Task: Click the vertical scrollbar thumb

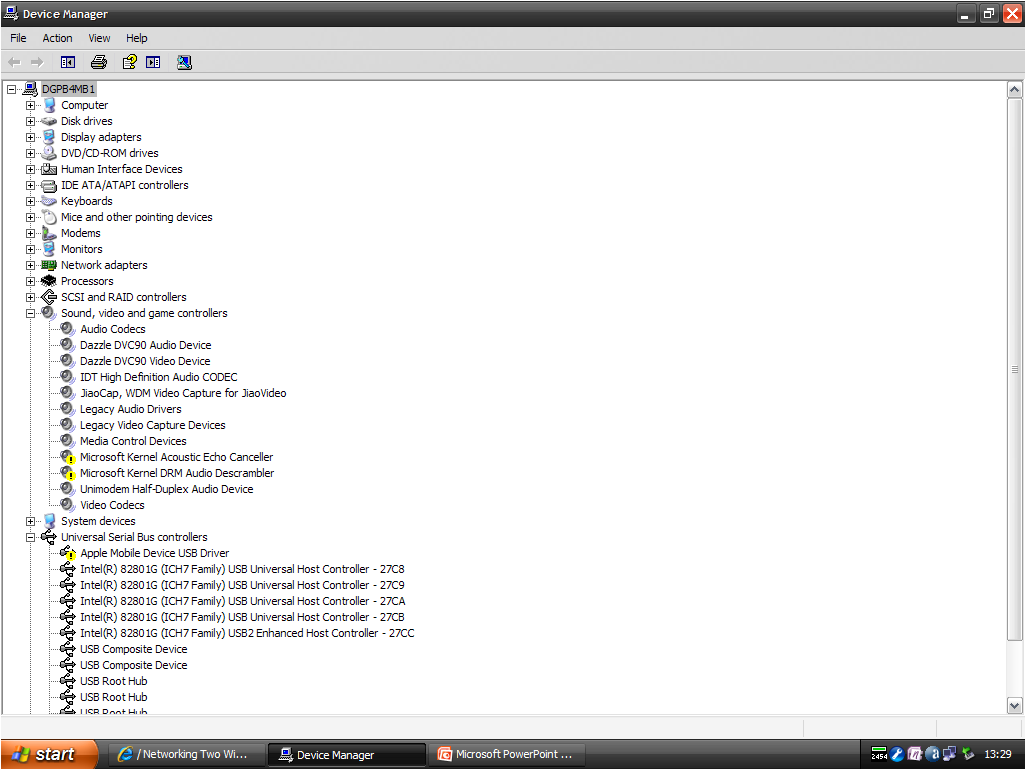Action: 1014,370
